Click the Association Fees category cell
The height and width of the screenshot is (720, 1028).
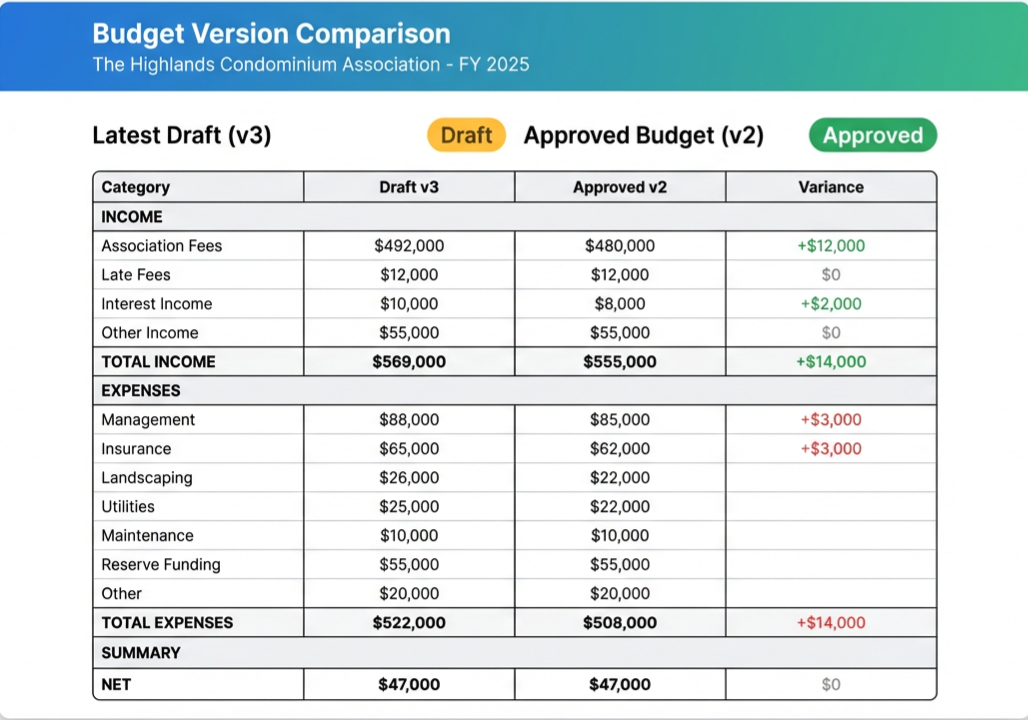coord(162,245)
